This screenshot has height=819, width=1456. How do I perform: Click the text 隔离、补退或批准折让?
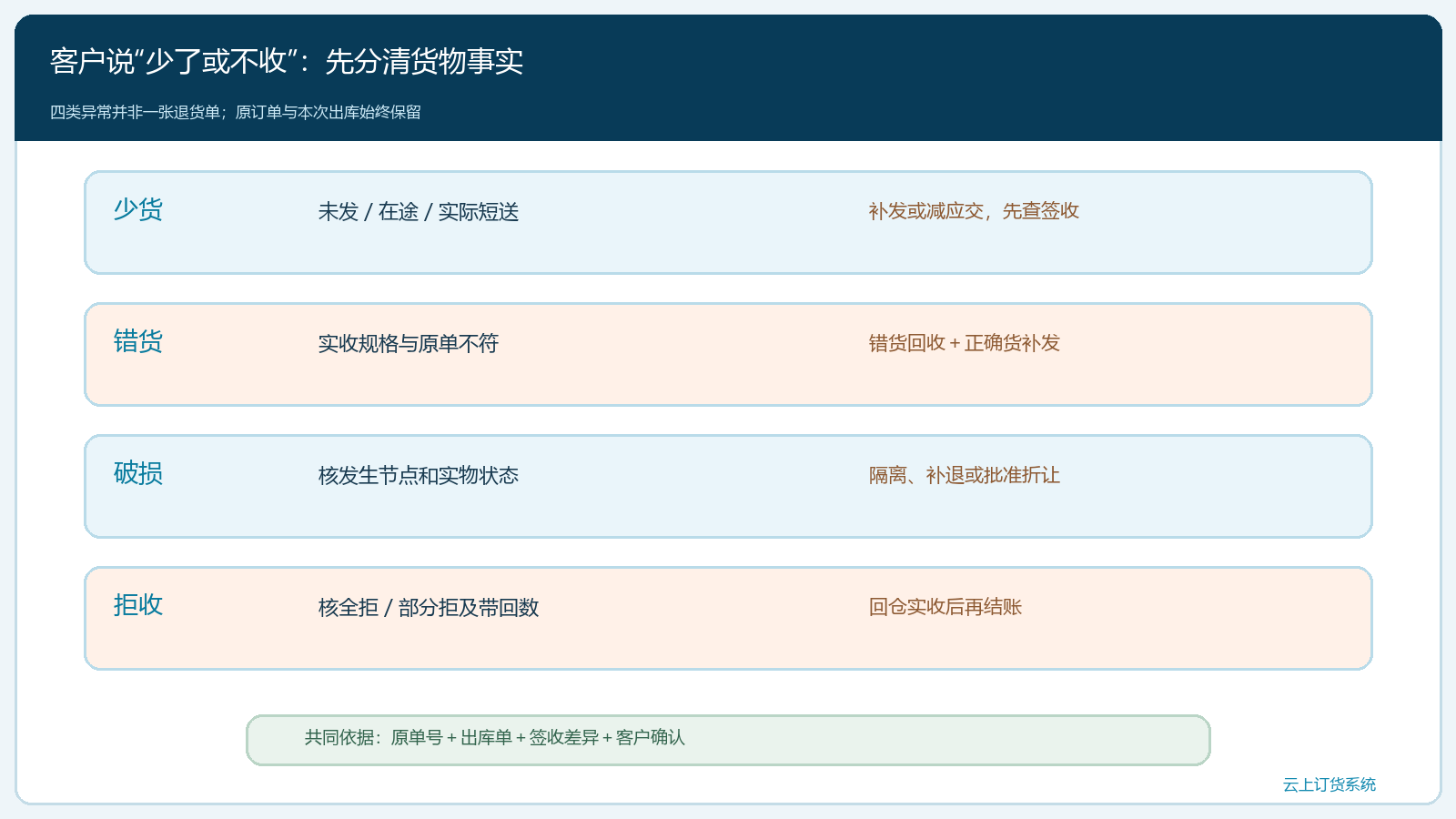tap(965, 475)
